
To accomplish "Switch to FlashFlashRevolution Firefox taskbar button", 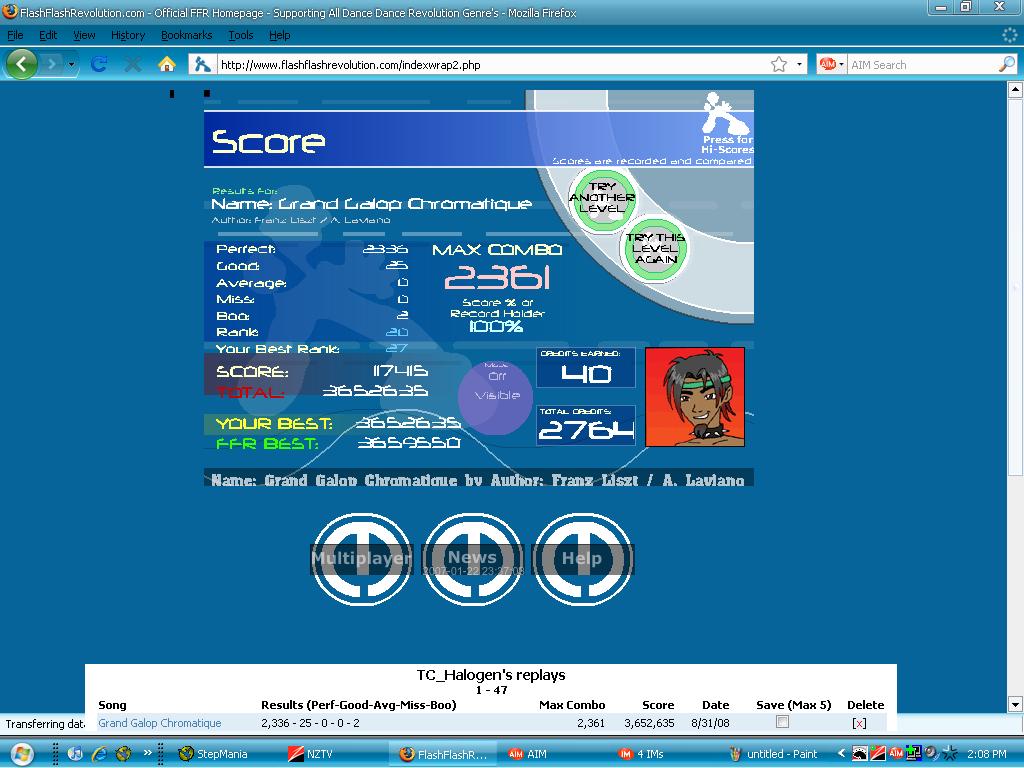I will 443,754.
